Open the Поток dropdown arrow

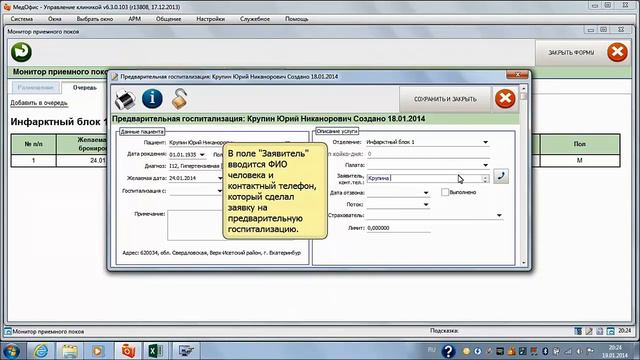(x=426, y=204)
